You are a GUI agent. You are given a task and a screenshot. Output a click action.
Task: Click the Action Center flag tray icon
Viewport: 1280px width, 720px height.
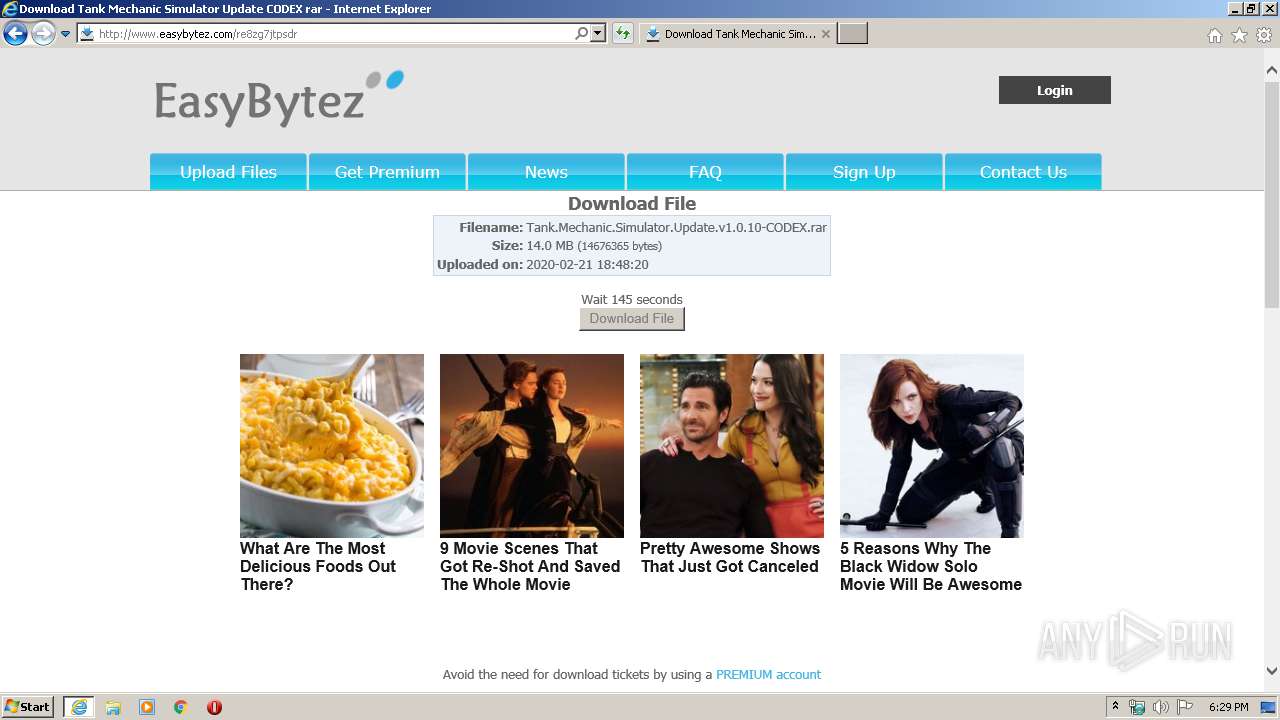click(1183, 707)
